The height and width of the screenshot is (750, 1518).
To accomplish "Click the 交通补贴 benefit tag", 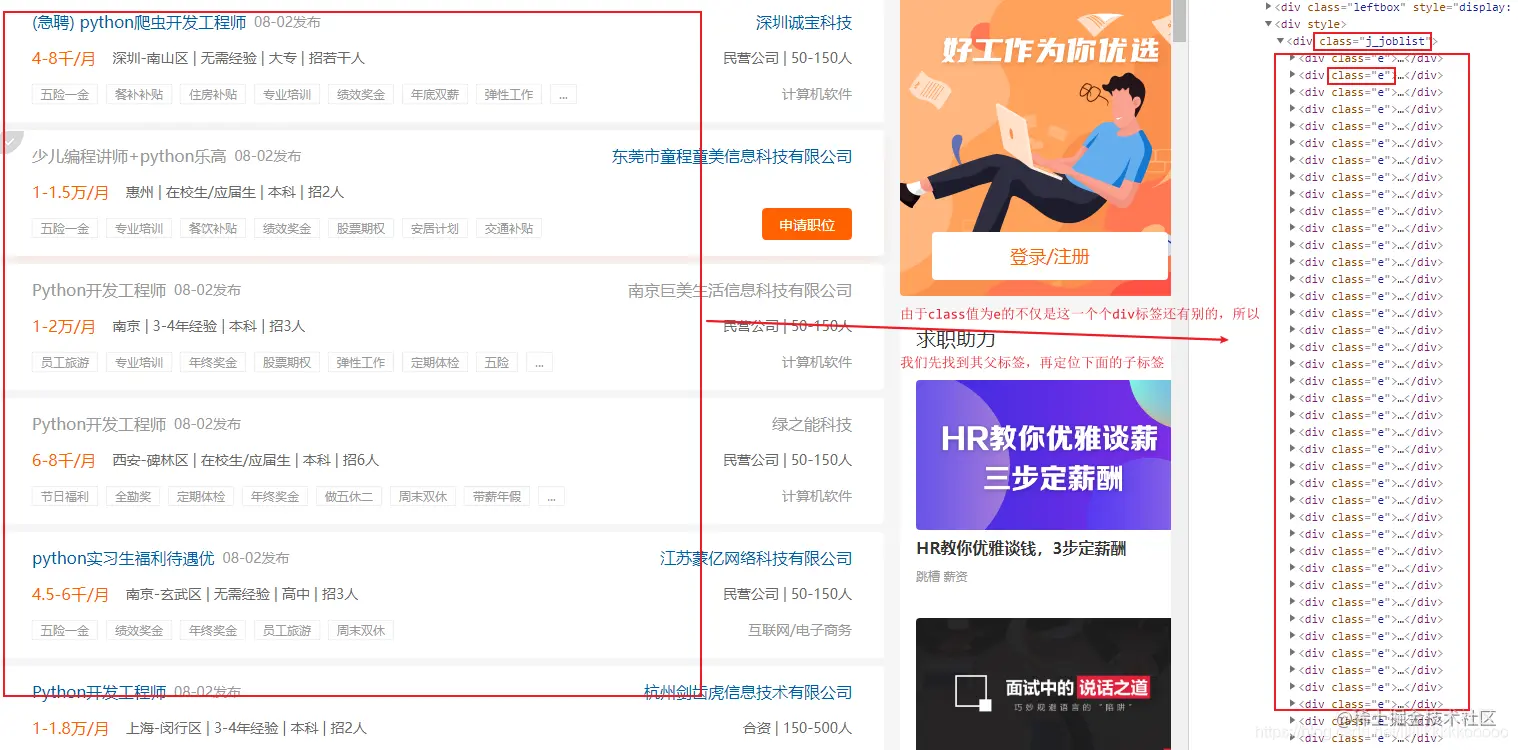I will point(509,229).
